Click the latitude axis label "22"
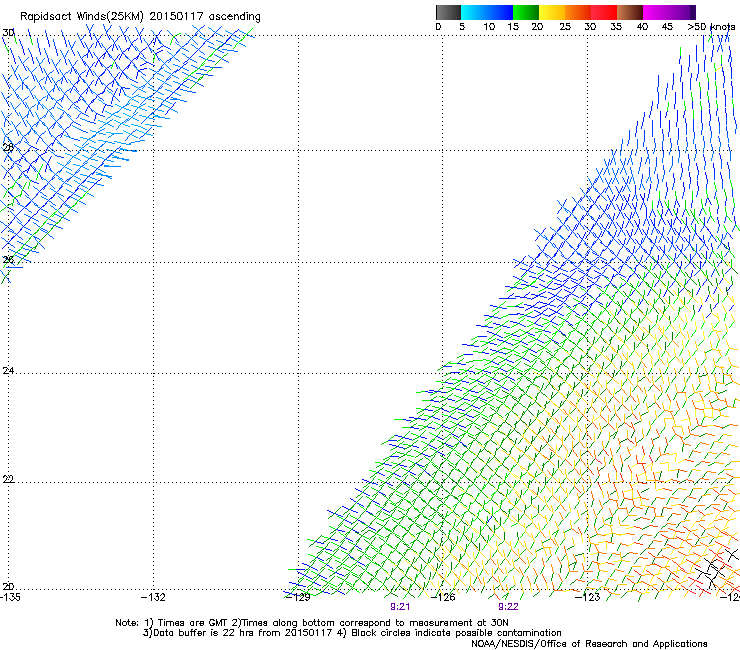 pos(8,479)
